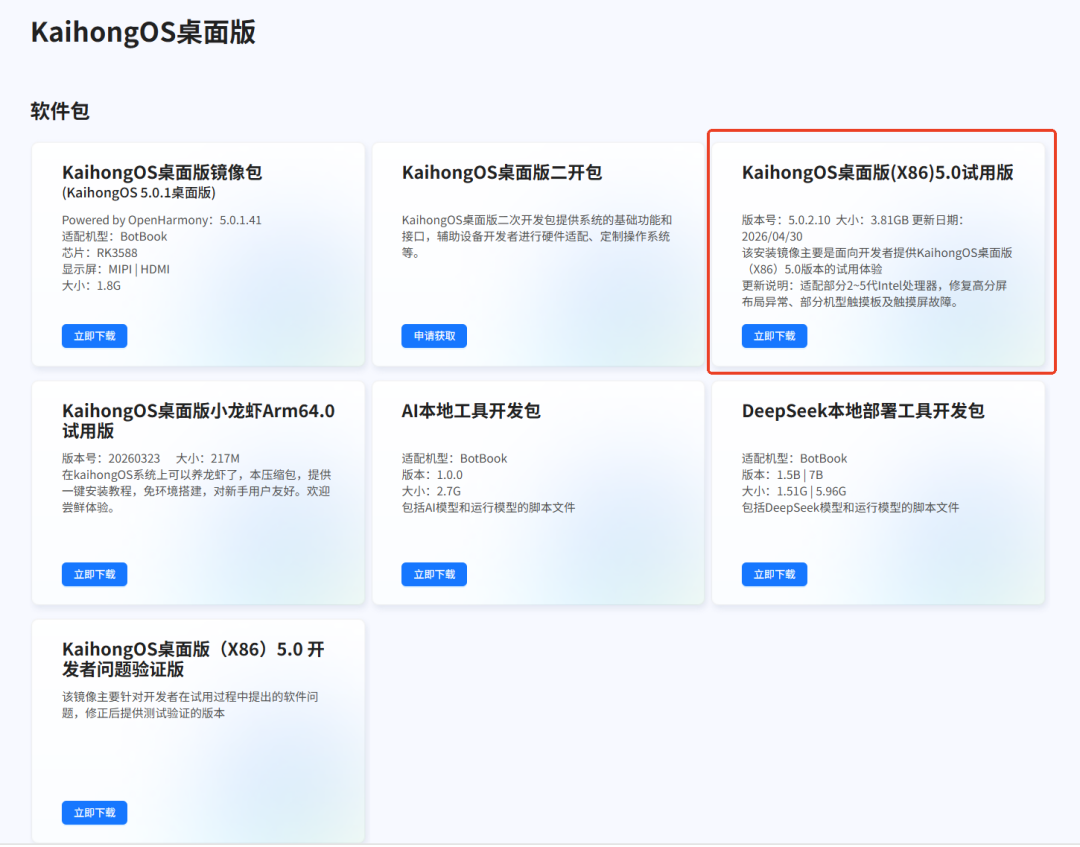The image size is (1080, 847).
Task: Click the 版本: 1.0.0 line
Action: 432,475
